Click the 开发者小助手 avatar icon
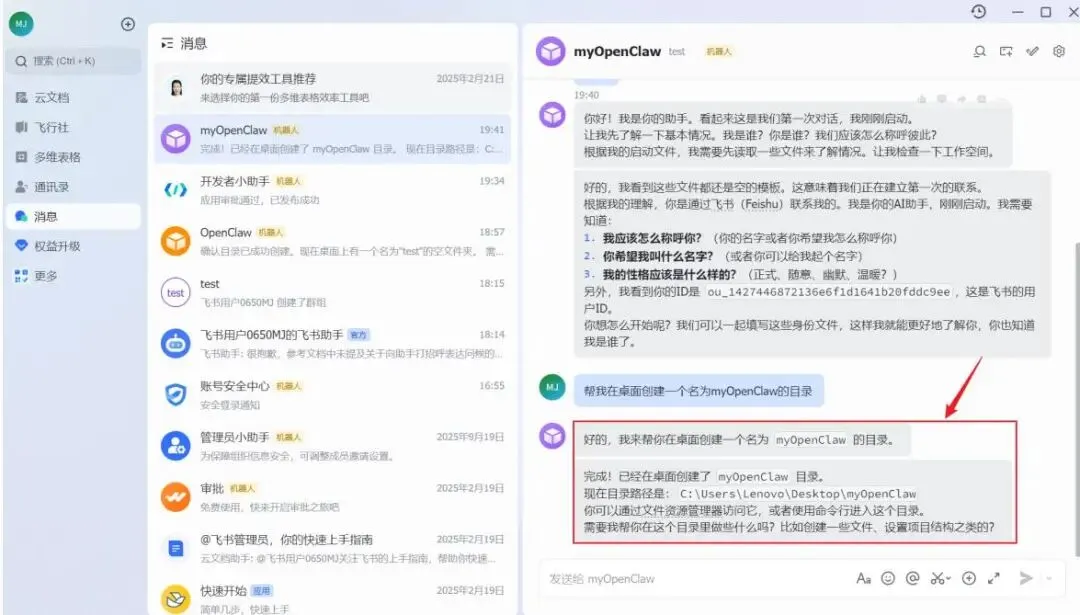Screen dimensions: 1080x615 click(x=176, y=190)
